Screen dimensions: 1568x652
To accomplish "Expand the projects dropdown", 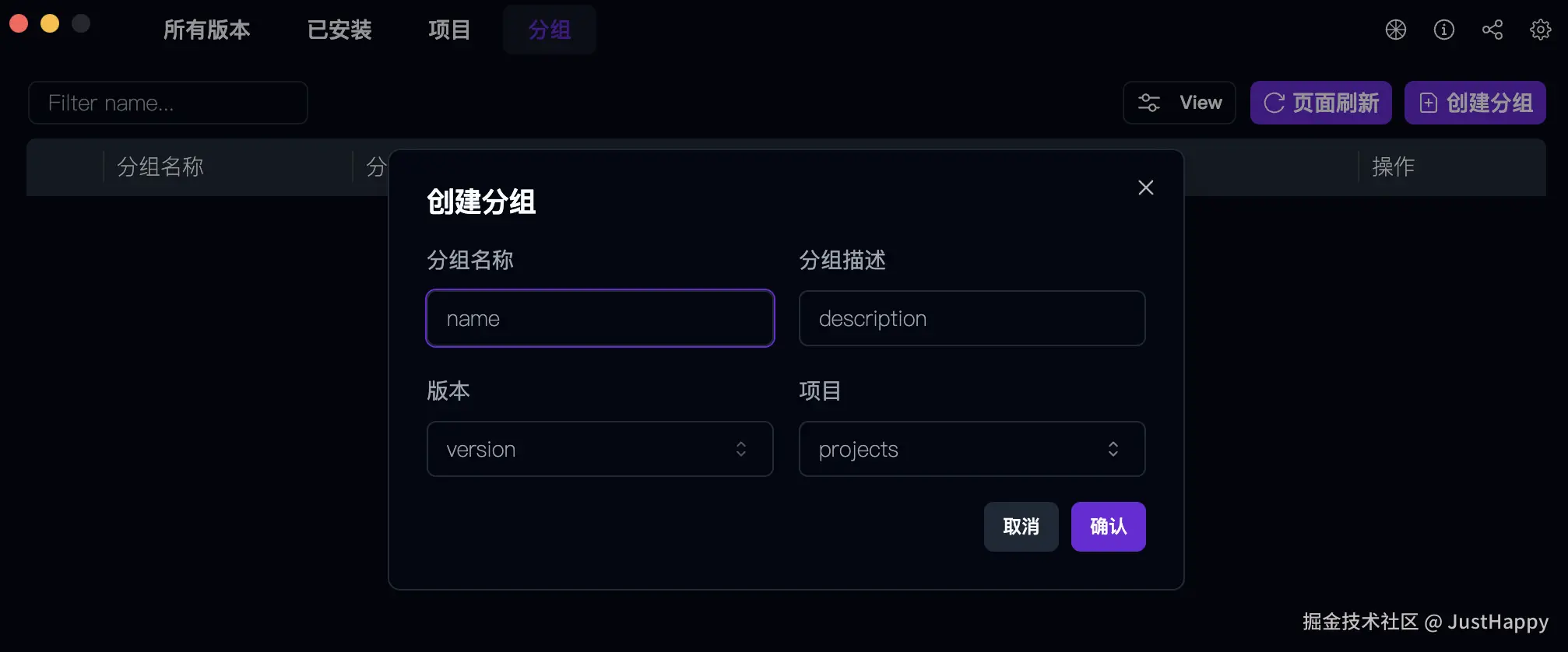I will (x=972, y=449).
